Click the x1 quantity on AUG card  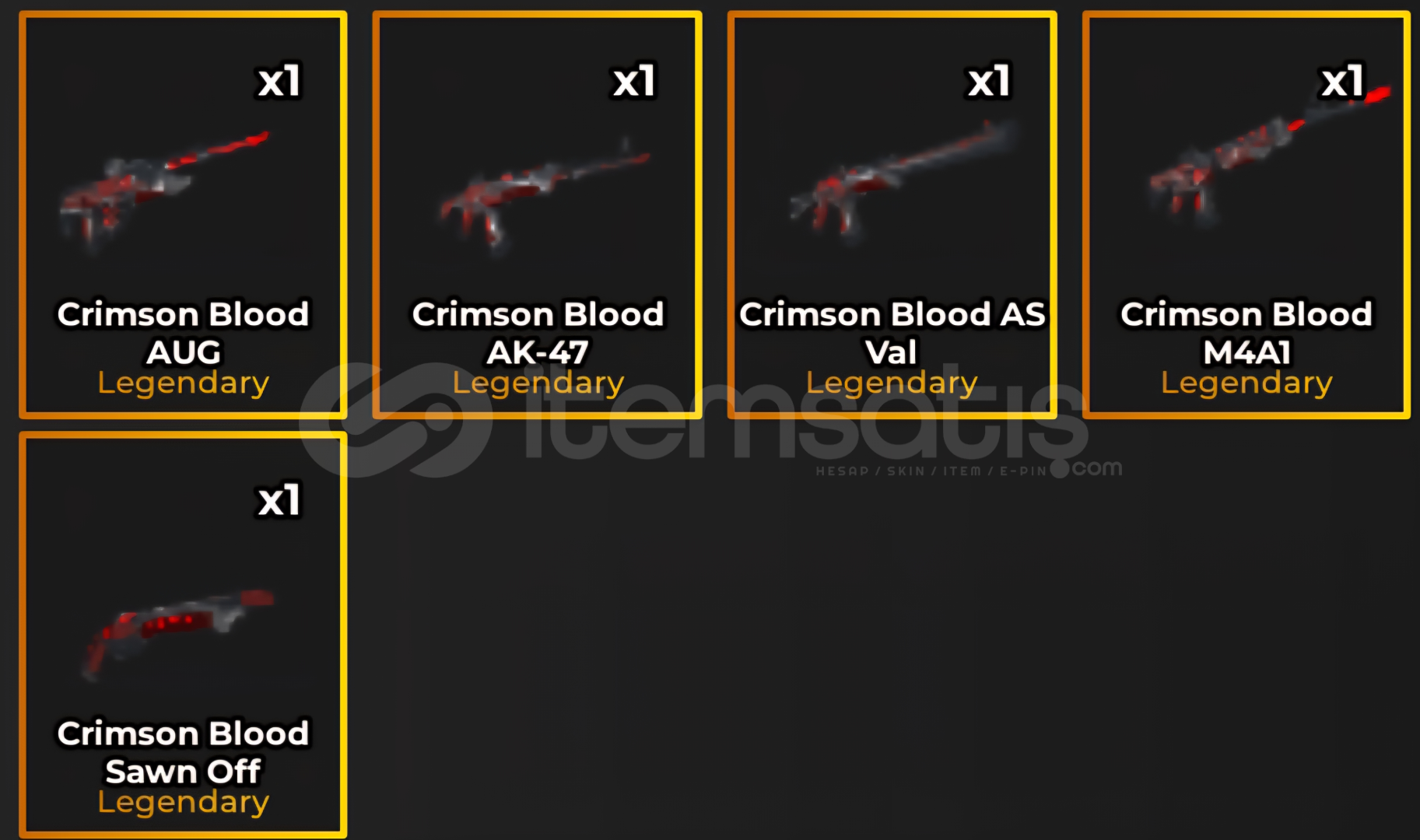click(x=279, y=82)
